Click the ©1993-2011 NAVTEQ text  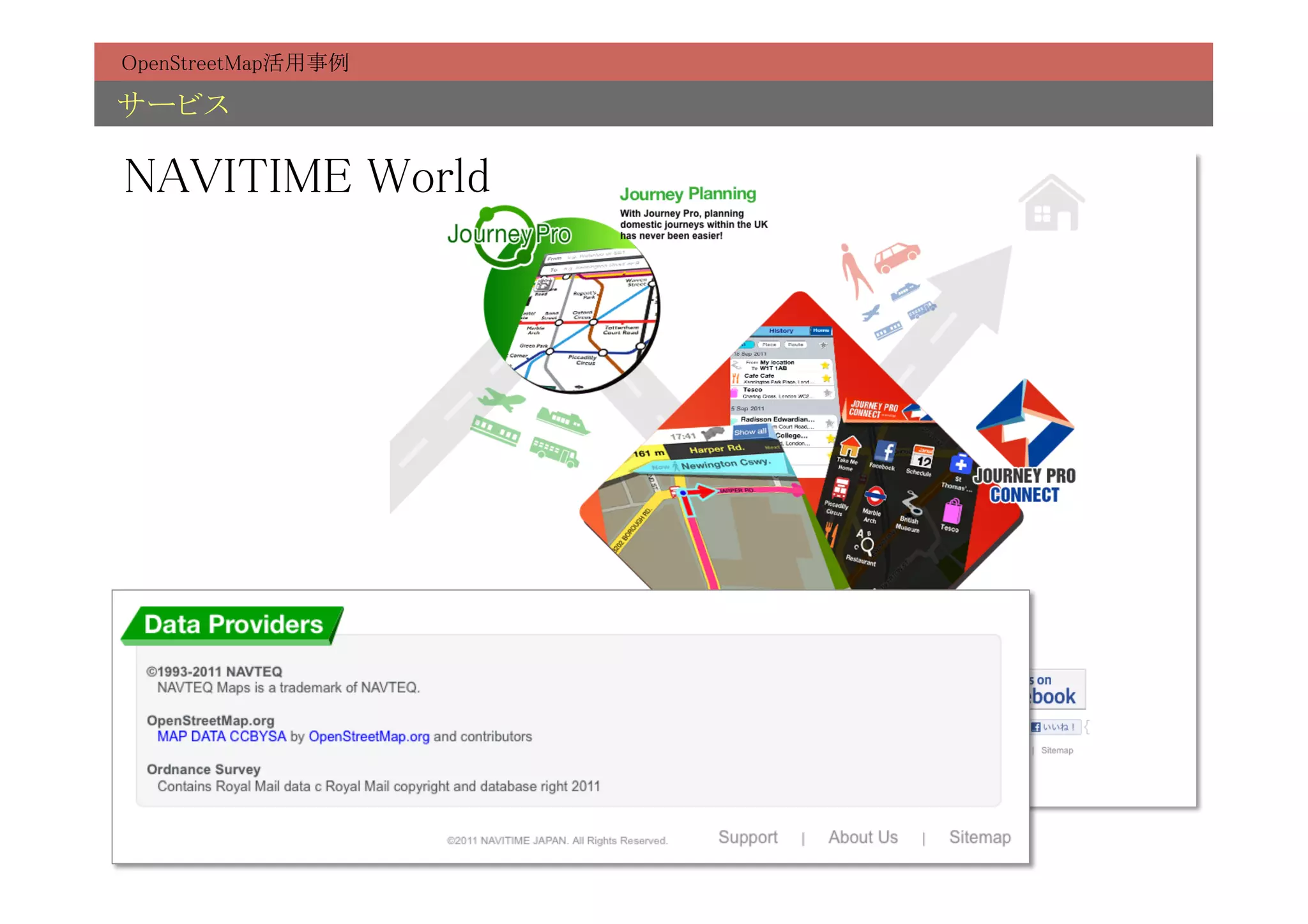click(215, 672)
